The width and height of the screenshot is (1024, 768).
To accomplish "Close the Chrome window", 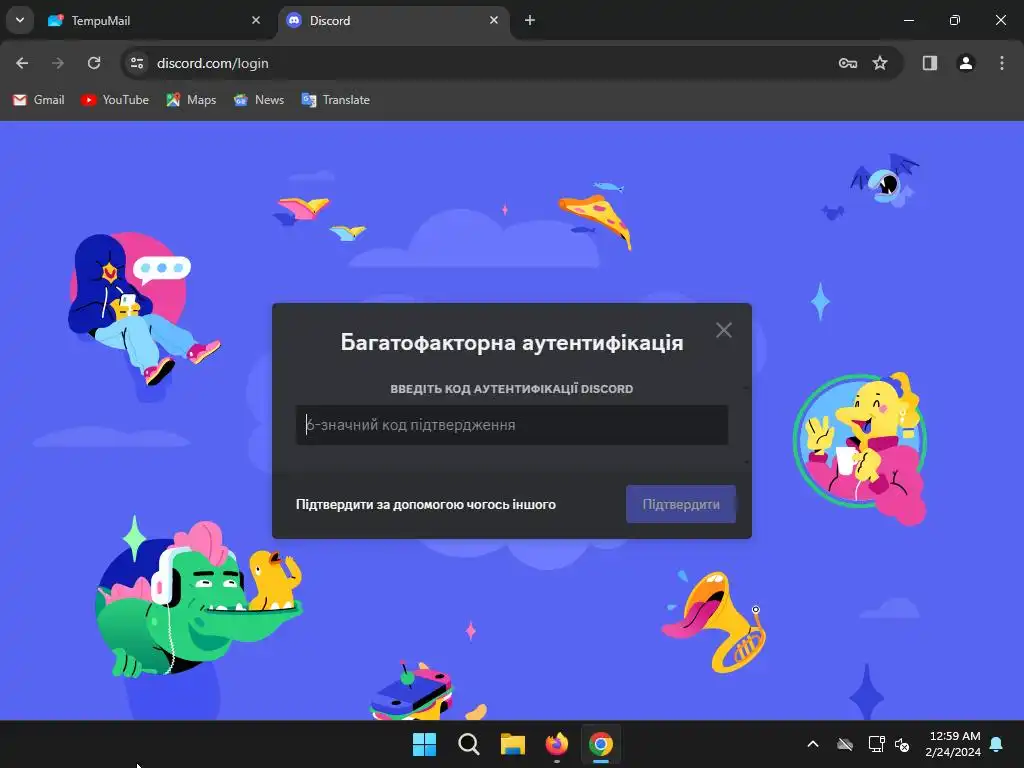I will pyautogui.click(x=1000, y=20).
